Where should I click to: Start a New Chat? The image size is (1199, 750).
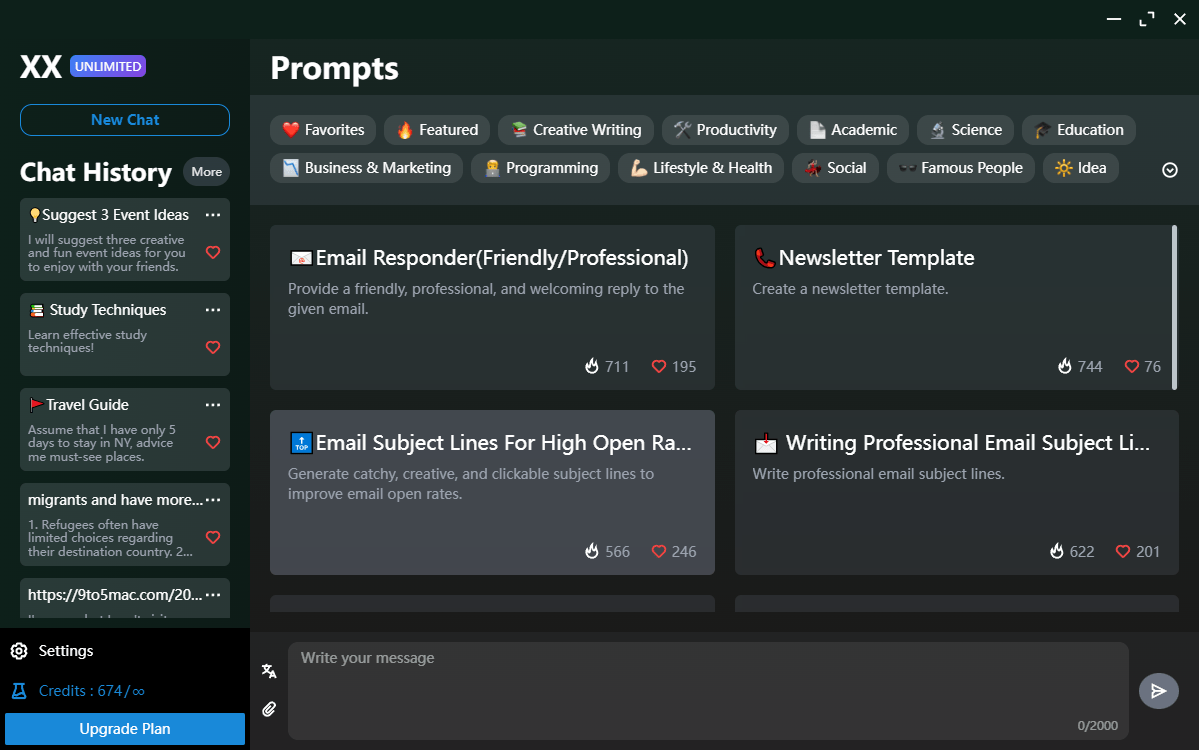(x=125, y=120)
